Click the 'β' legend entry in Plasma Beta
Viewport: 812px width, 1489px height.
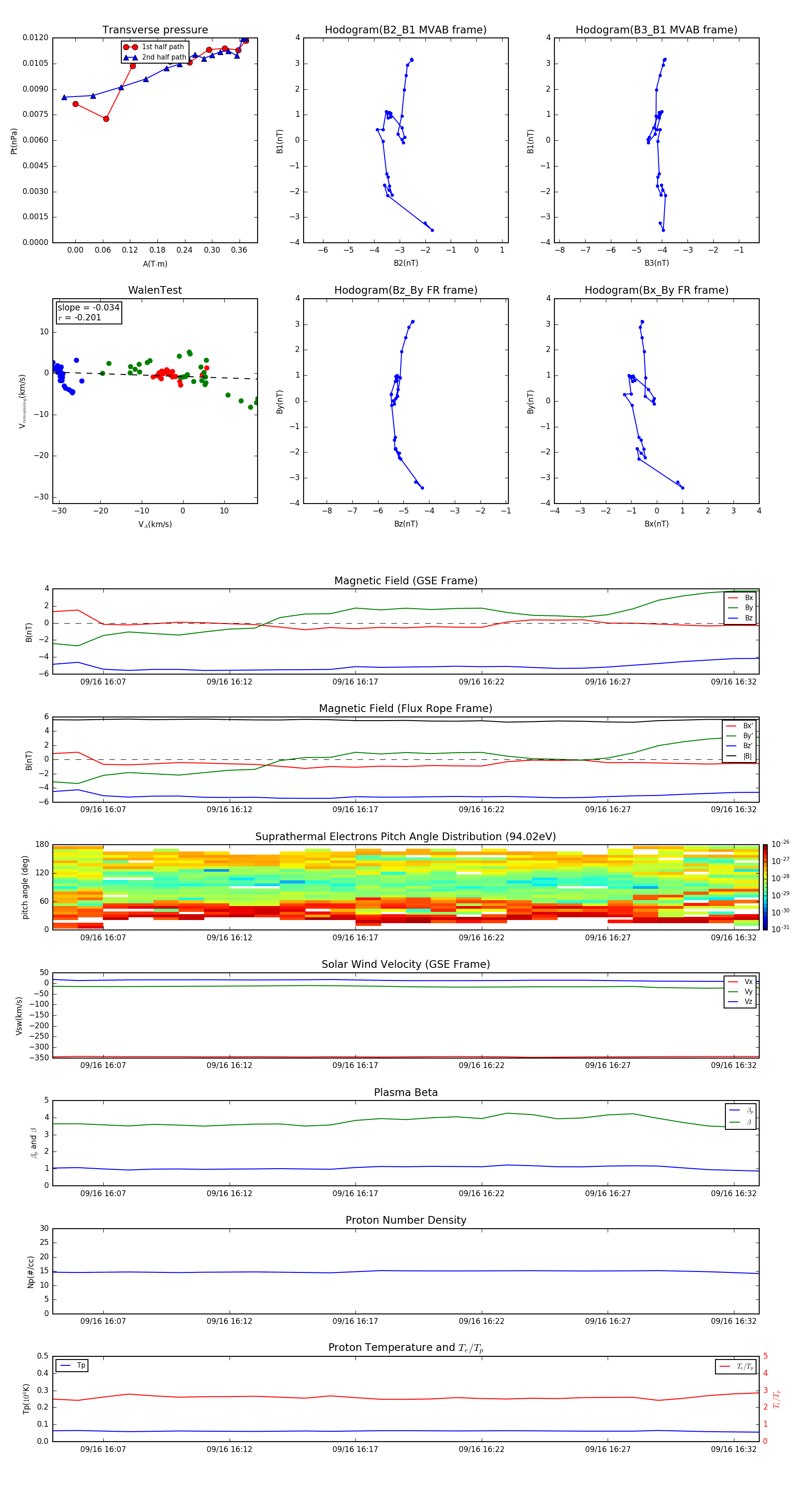[x=741, y=1122]
